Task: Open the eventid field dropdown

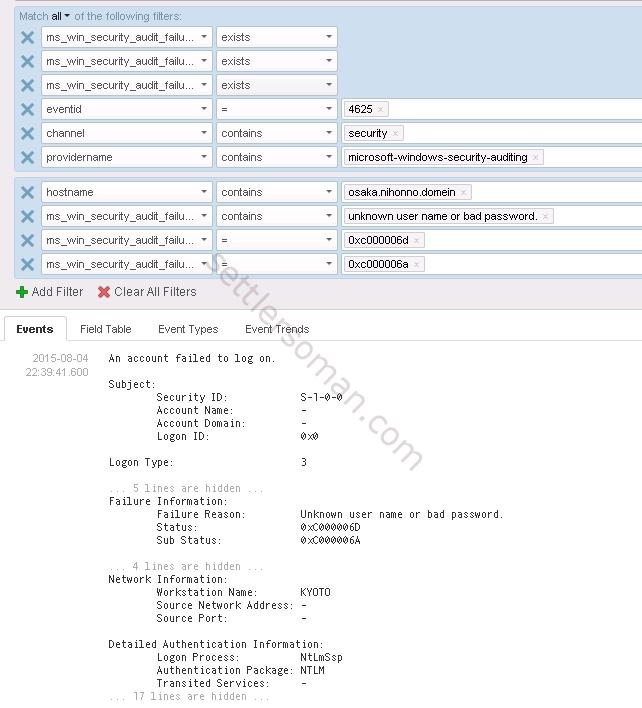Action: [126, 109]
